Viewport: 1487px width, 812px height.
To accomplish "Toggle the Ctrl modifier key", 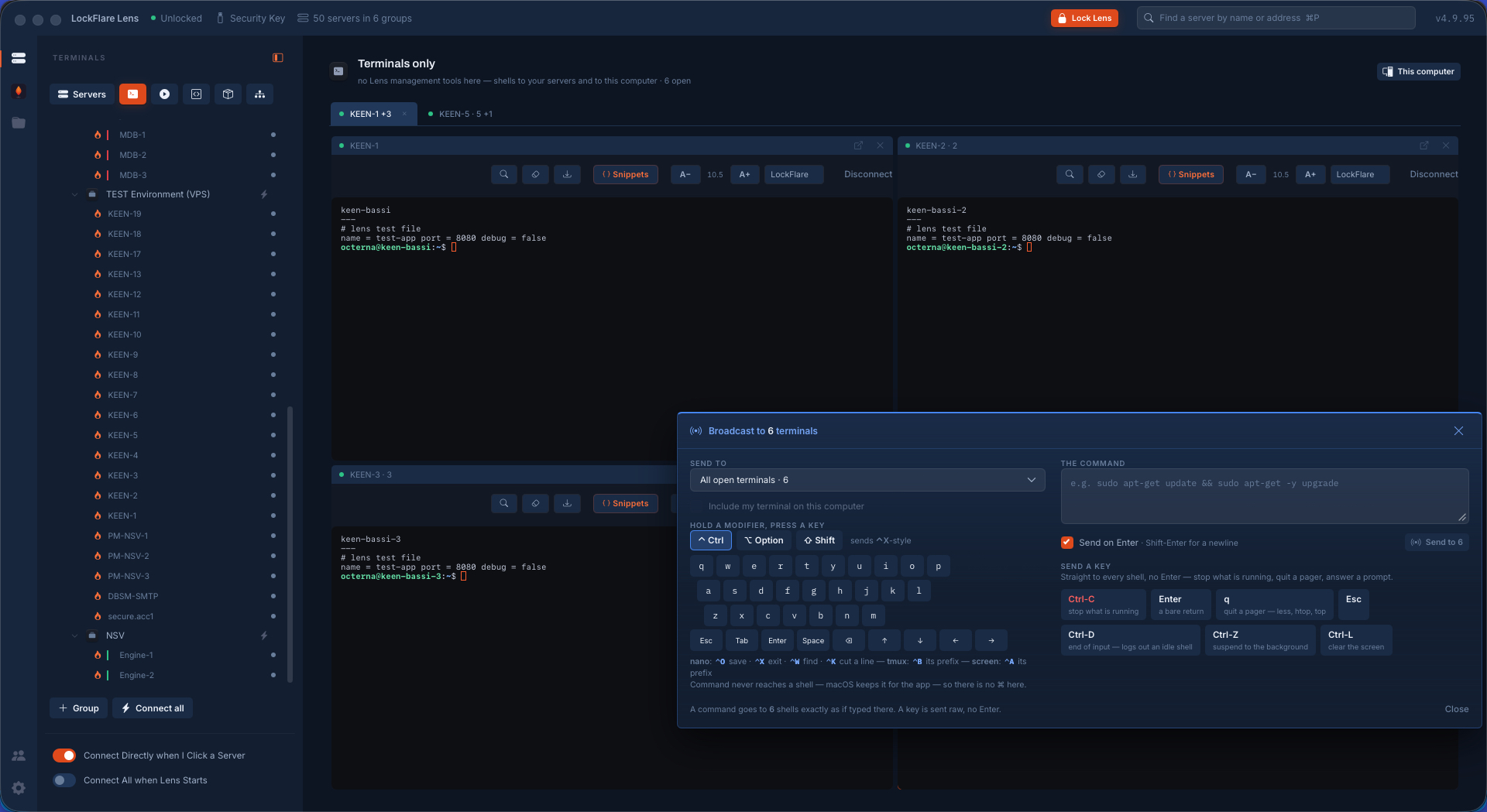I will [711, 540].
